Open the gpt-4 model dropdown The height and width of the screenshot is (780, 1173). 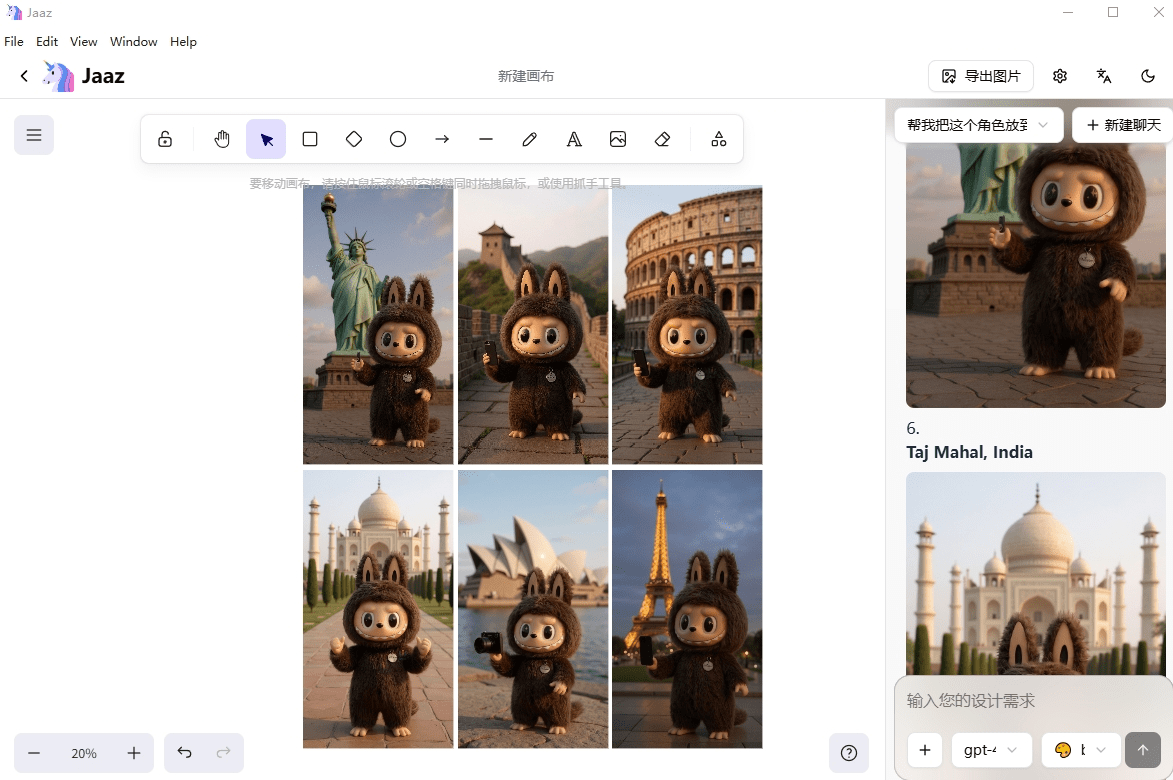991,750
